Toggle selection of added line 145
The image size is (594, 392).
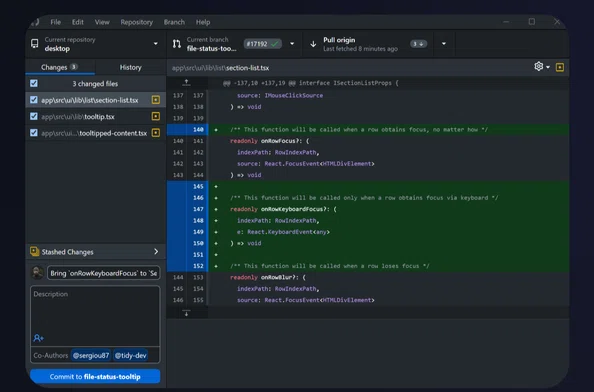pos(188,186)
